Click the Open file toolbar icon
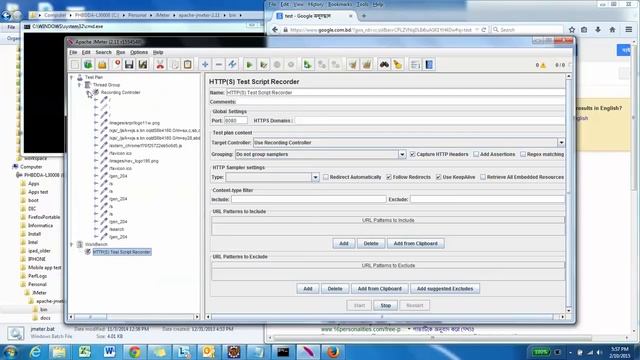 102,64
